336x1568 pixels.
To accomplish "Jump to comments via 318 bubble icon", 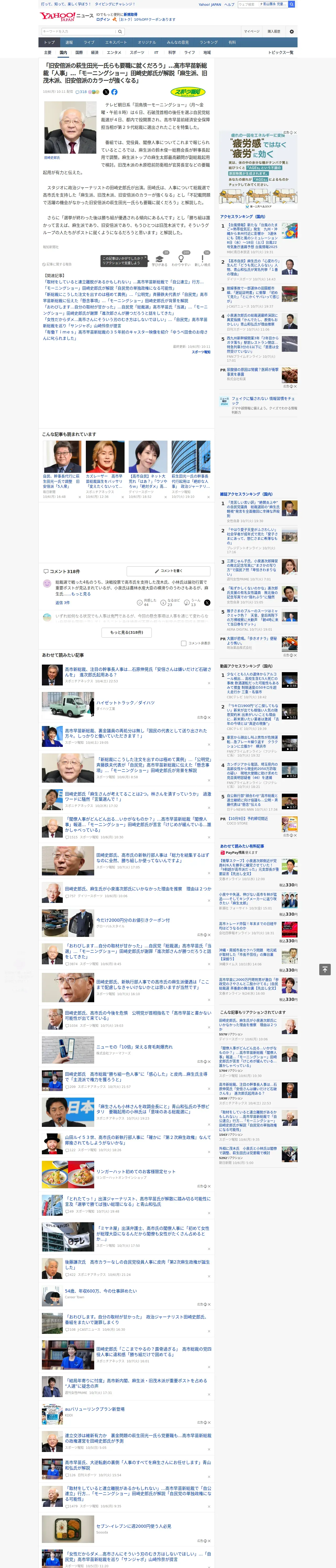I will point(81,92).
